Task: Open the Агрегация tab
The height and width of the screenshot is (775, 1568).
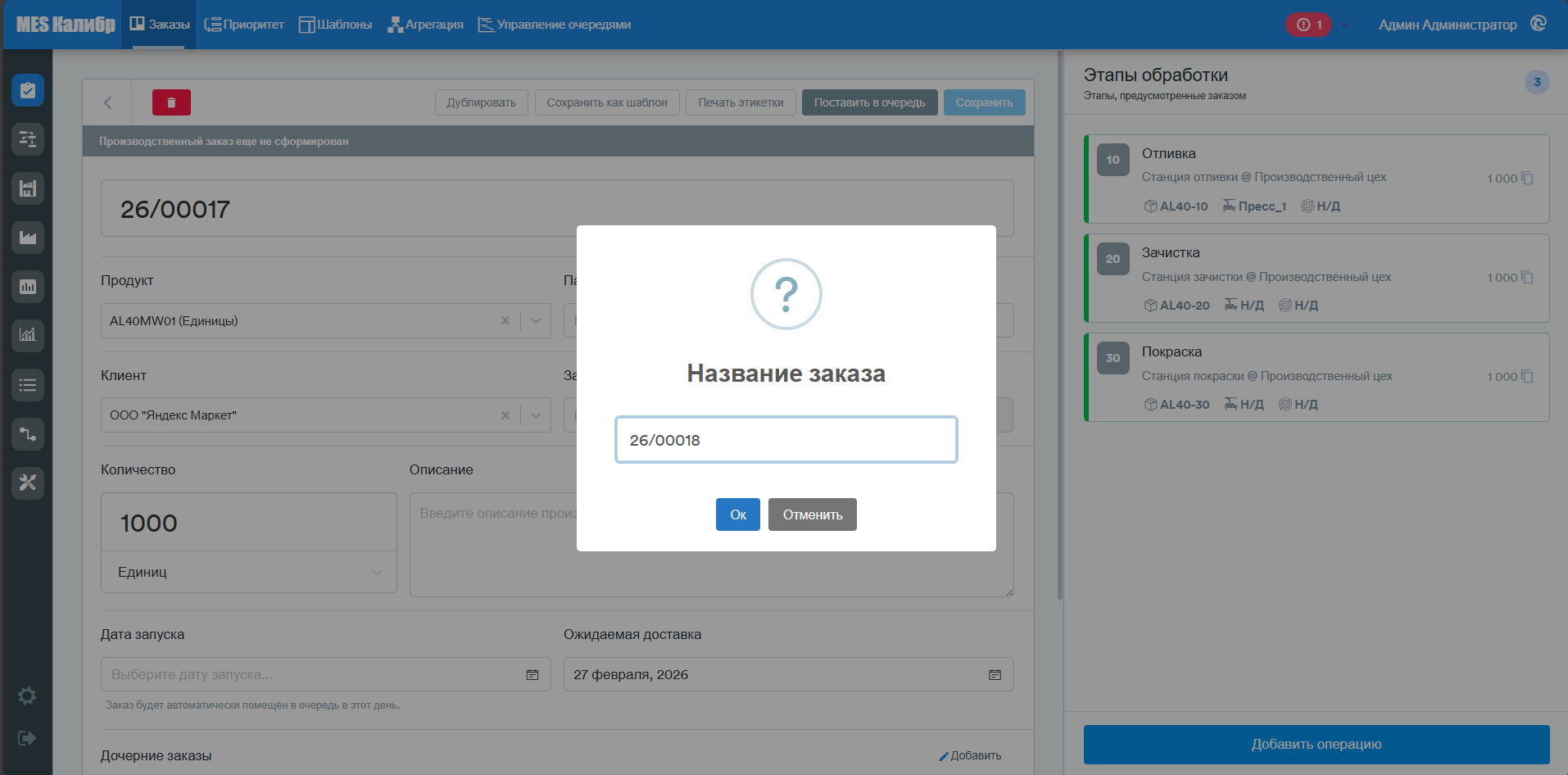Action: click(x=425, y=25)
